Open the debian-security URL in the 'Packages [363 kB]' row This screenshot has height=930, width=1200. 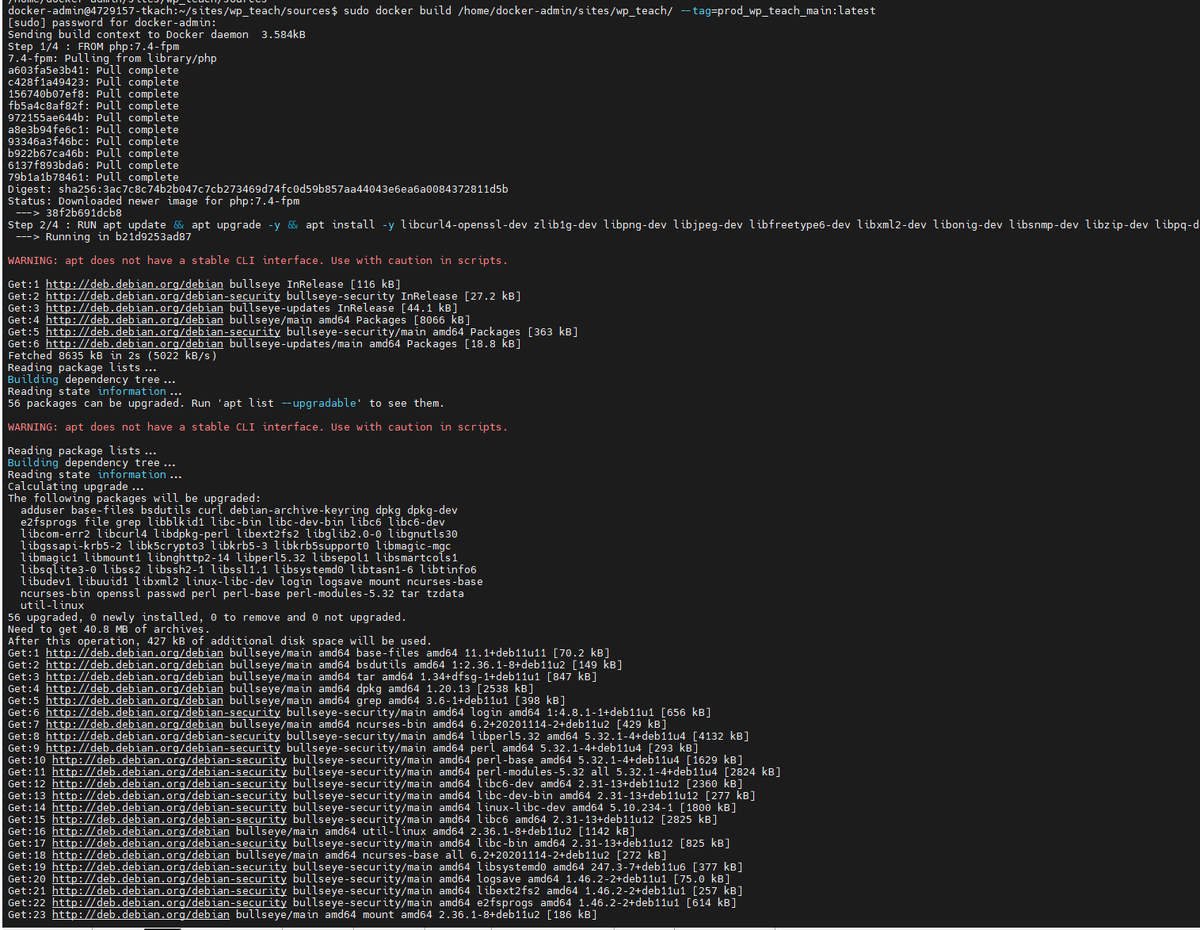click(163, 332)
